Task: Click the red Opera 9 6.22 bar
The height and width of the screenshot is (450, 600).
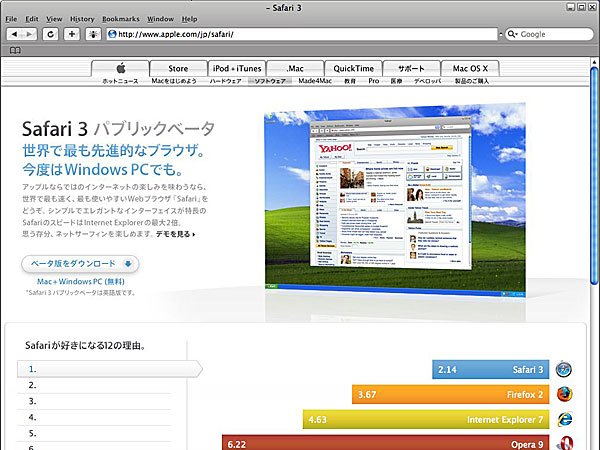Action: [385, 443]
